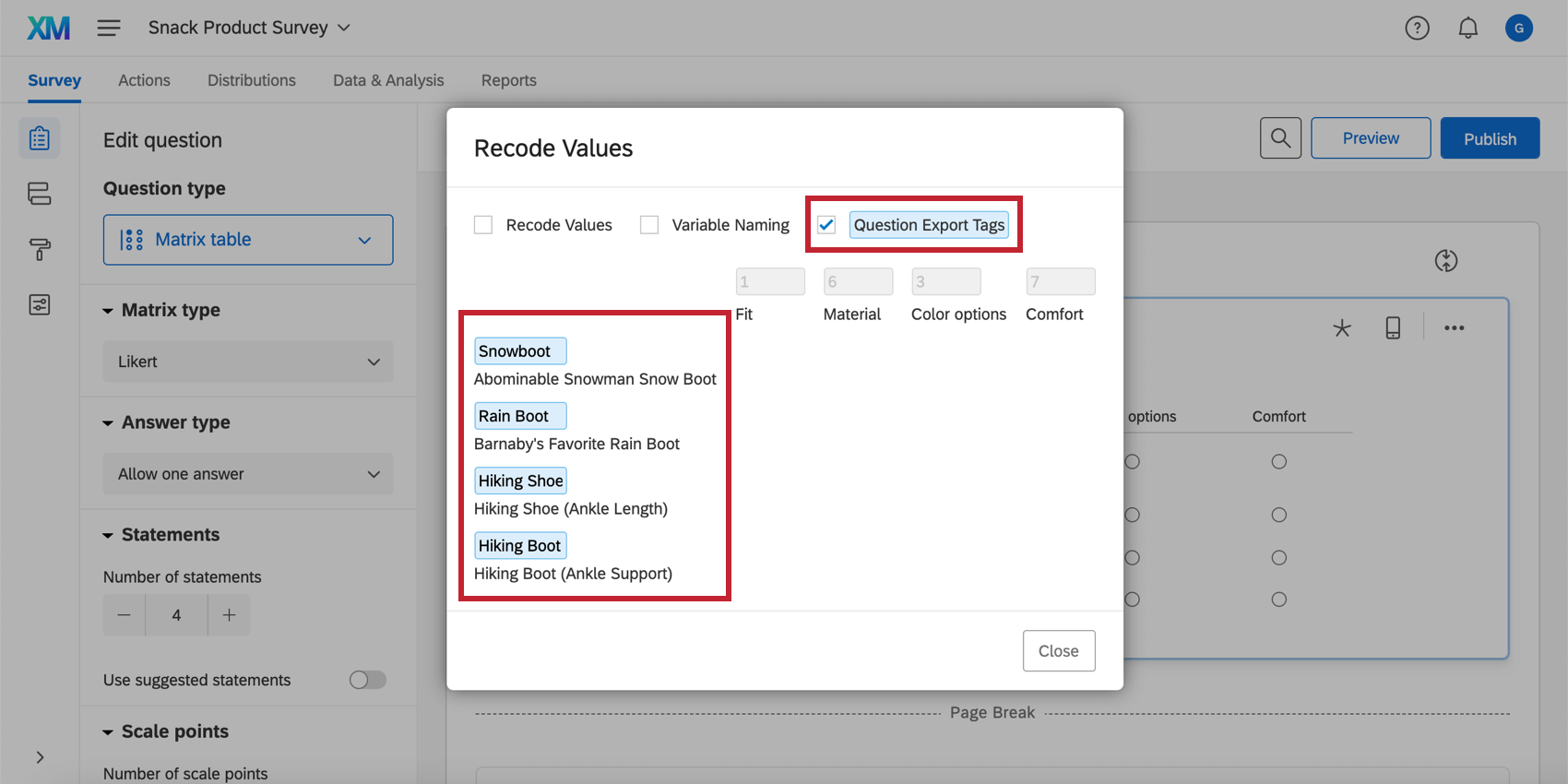Open the notifications bell
The height and width of the screenshot is (784, 1568).
tap(1467, 29)
